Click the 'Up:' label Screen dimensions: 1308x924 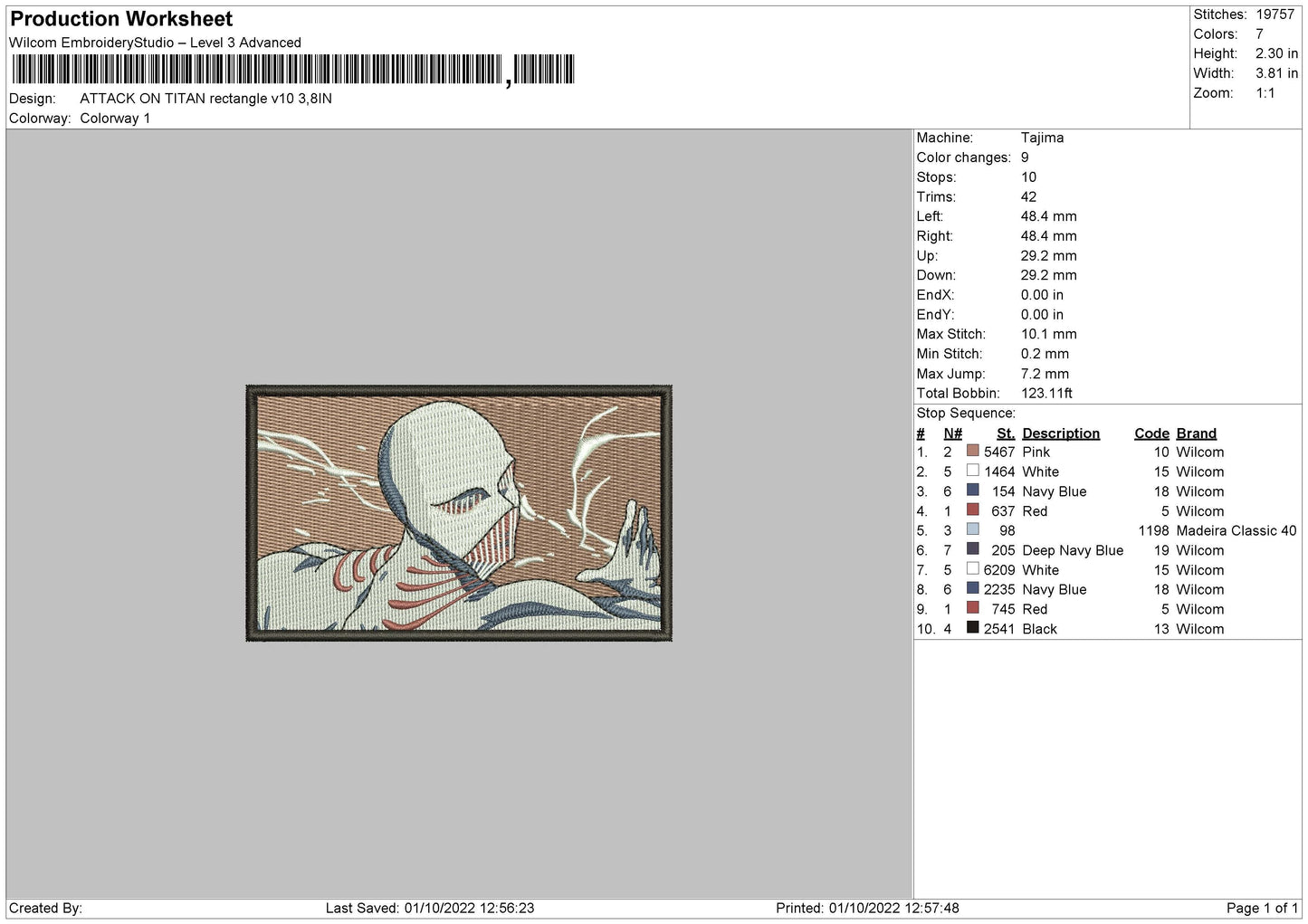[x=926, y=256]
